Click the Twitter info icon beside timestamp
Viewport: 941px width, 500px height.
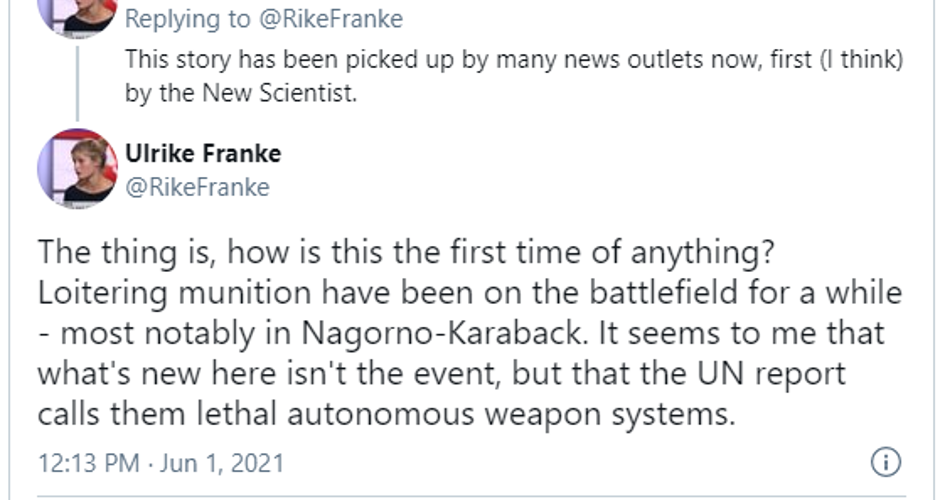(886, 462)
